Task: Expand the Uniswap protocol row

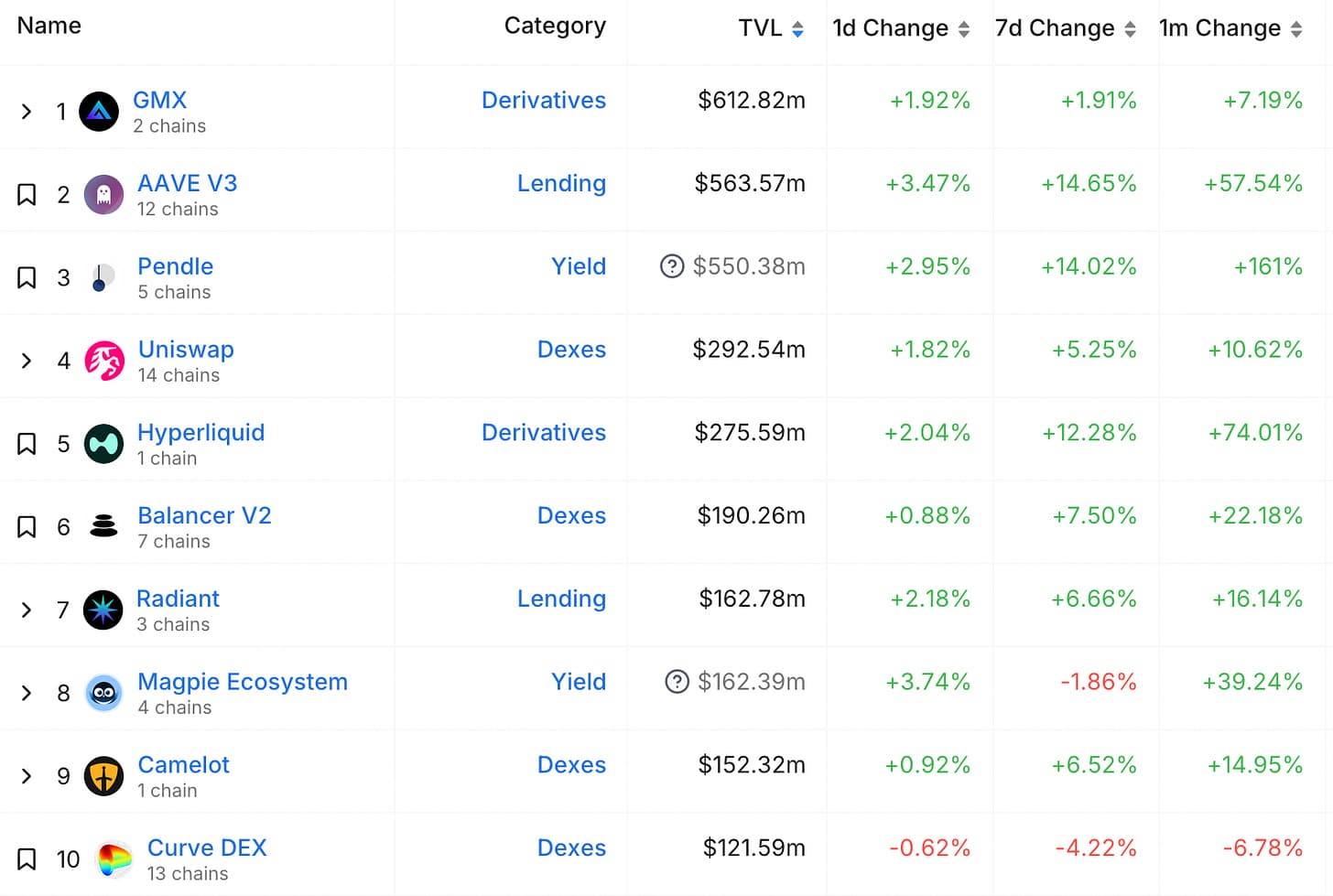Action: coord(27,361)
